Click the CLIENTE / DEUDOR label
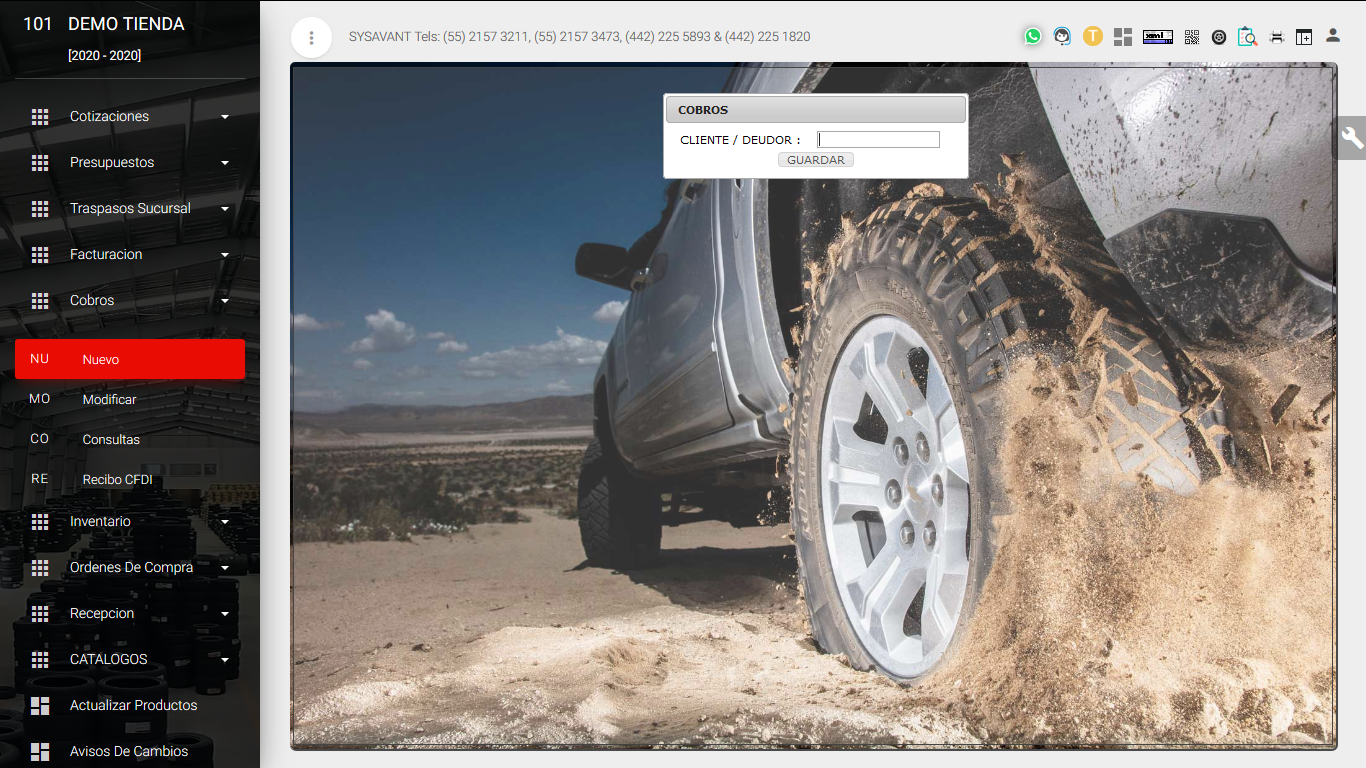The image size is (1366, 768). click(x=740, y=140)
